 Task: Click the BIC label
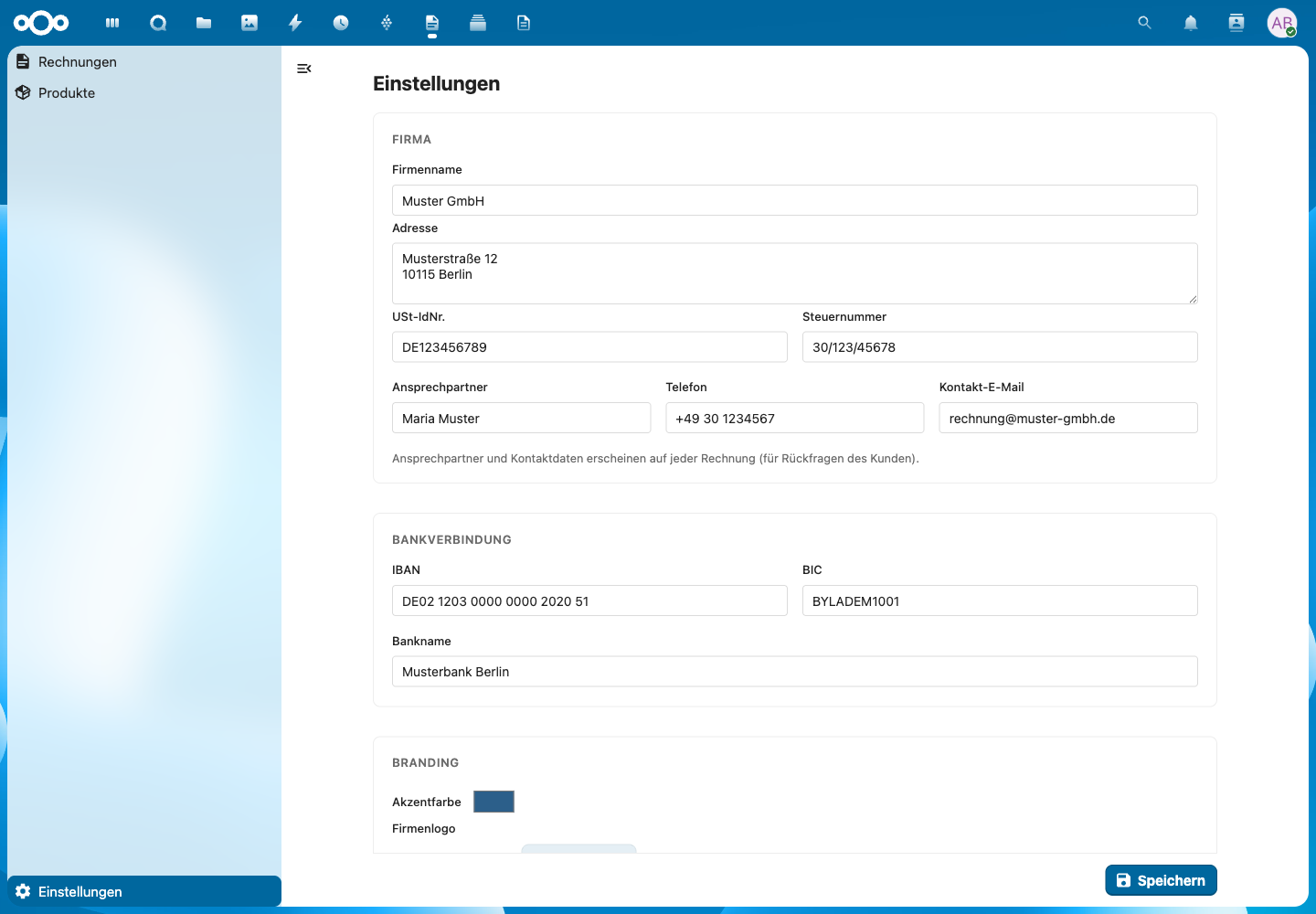click(812, 570)
